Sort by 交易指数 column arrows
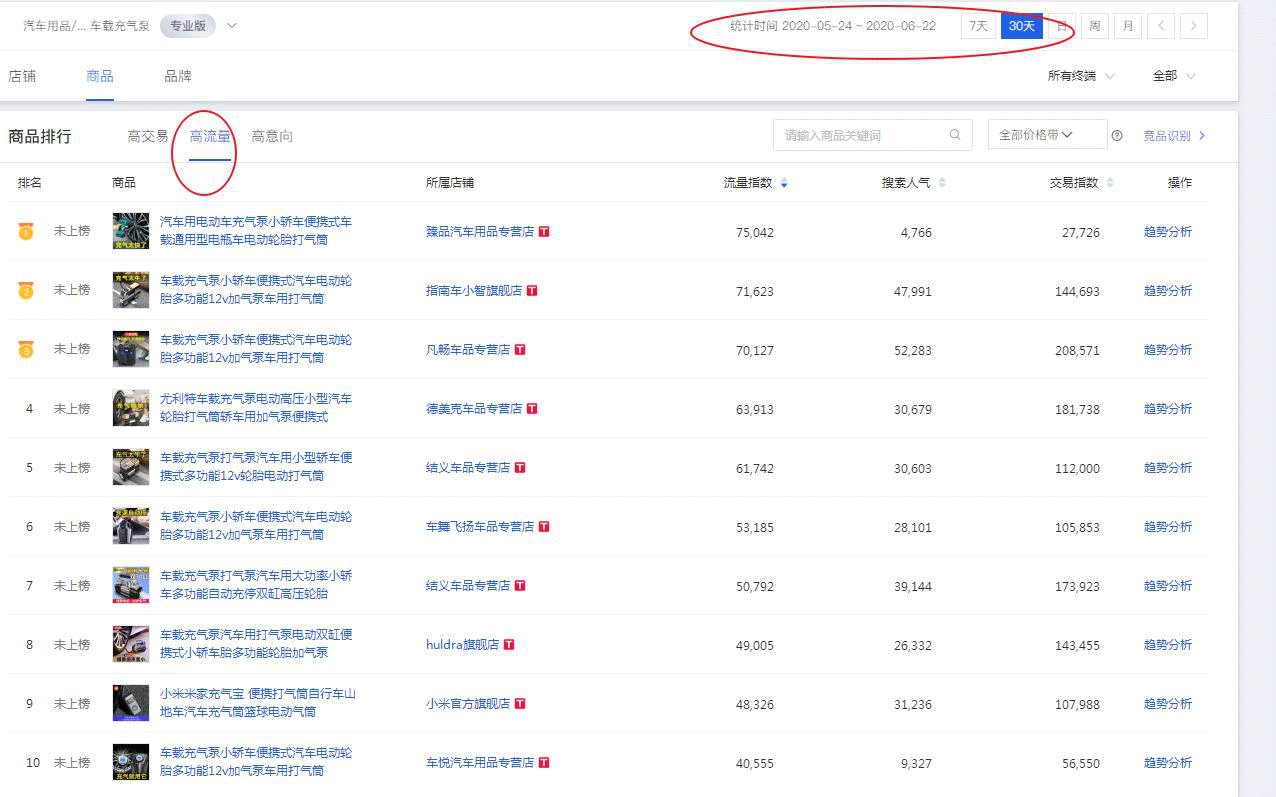 1110,183
